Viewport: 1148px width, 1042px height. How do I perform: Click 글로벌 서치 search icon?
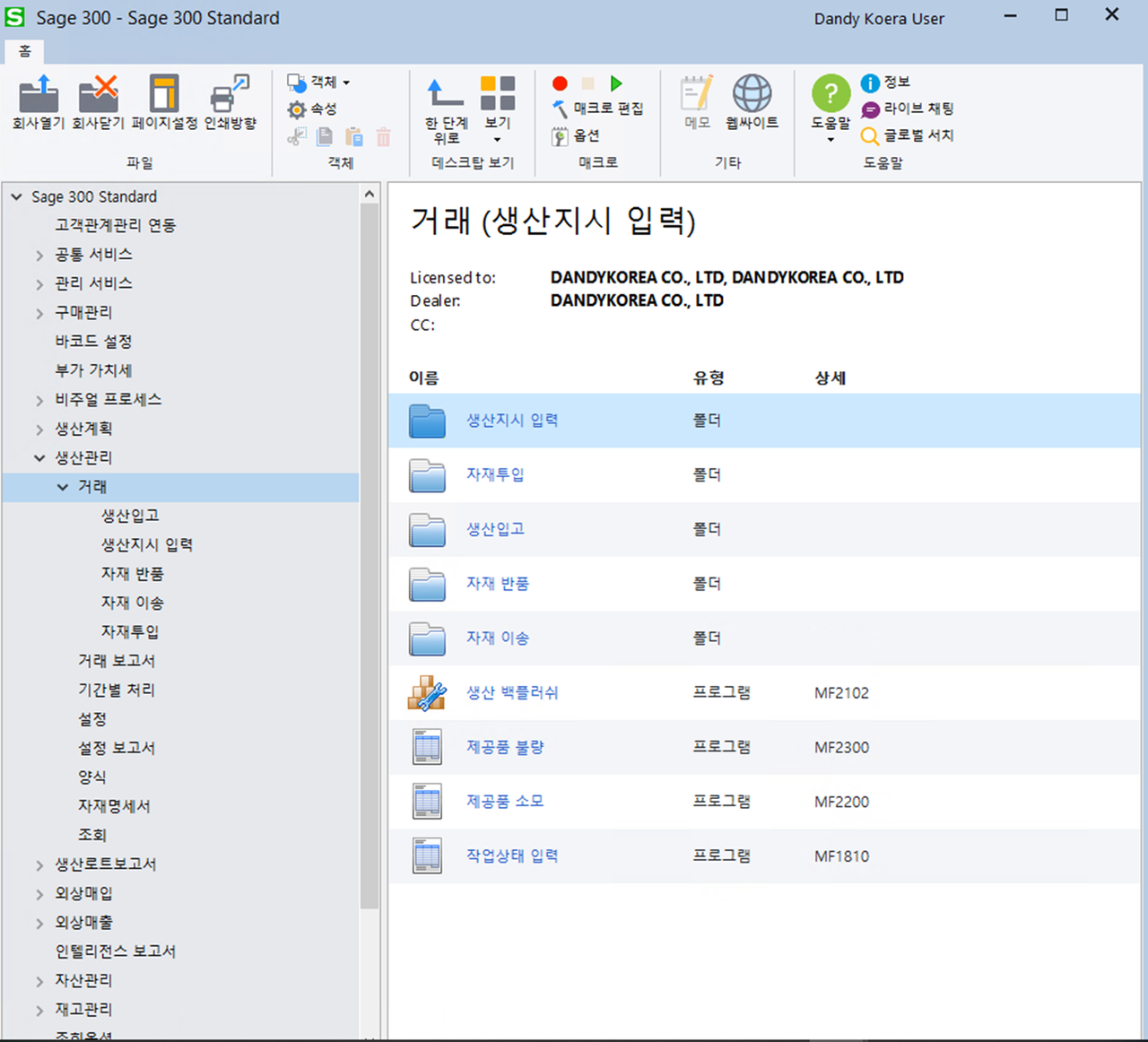[870, 135]
